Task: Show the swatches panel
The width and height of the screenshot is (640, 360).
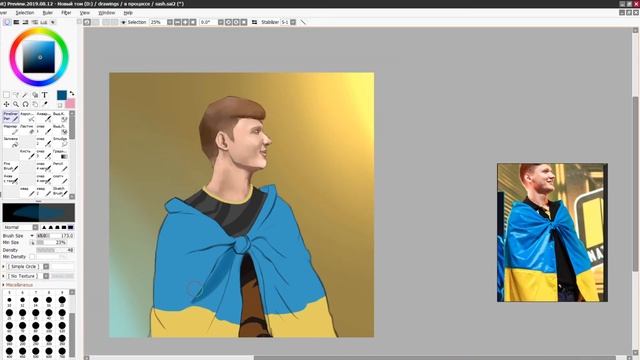Action: tap(44, 22)
